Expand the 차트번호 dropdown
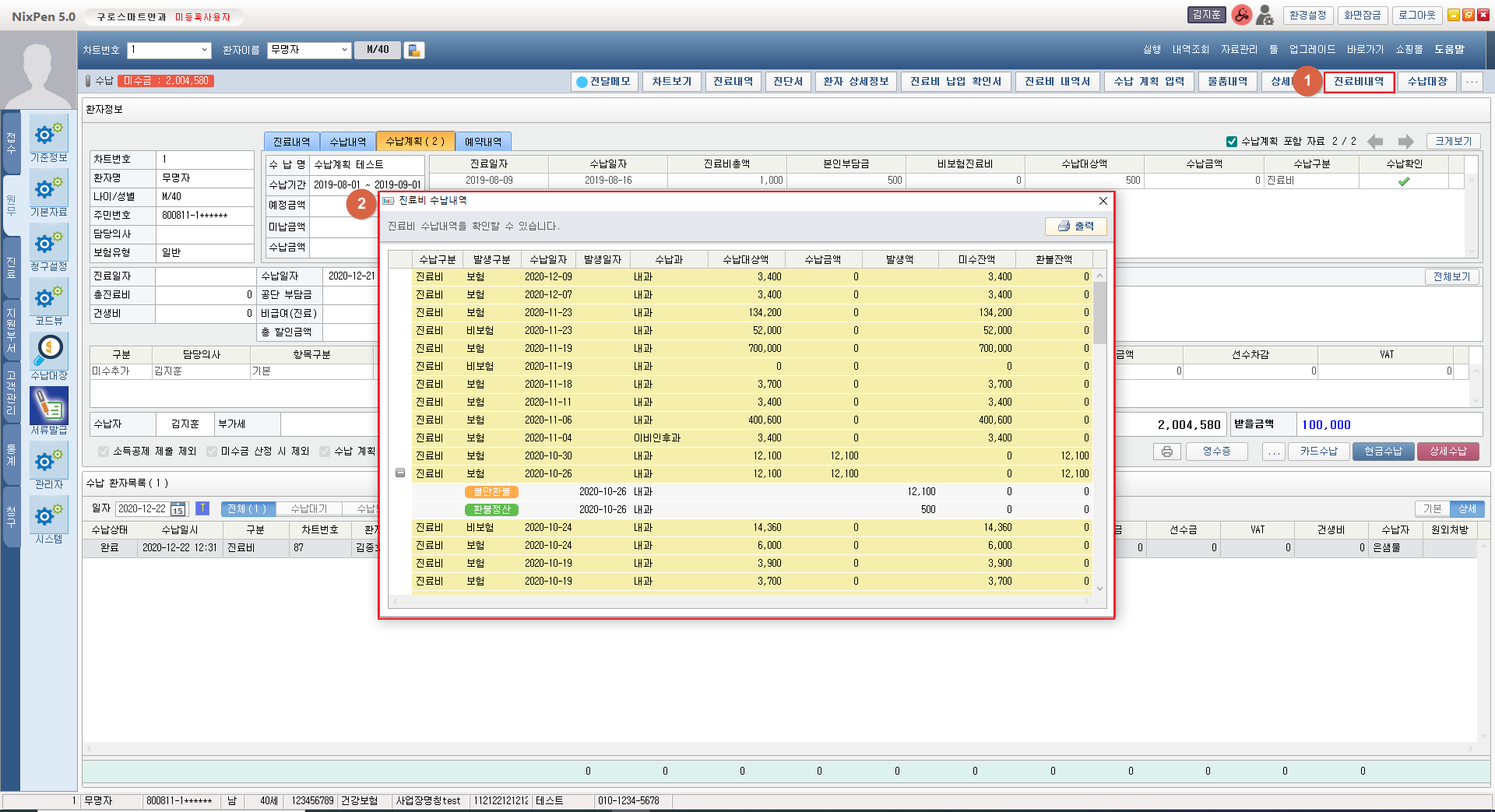The height and width of the screenshot is (812, 1495). [x=205, y=50]
